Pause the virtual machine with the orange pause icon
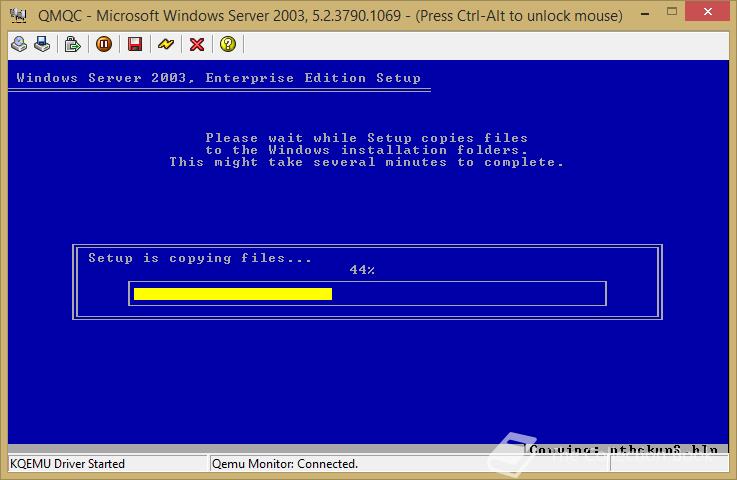 point(104,44)
